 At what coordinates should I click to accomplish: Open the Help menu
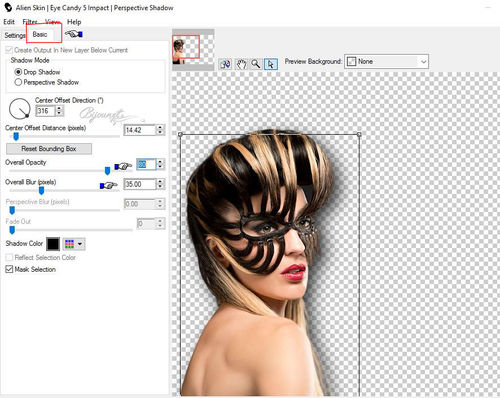[x=74, y=22]
